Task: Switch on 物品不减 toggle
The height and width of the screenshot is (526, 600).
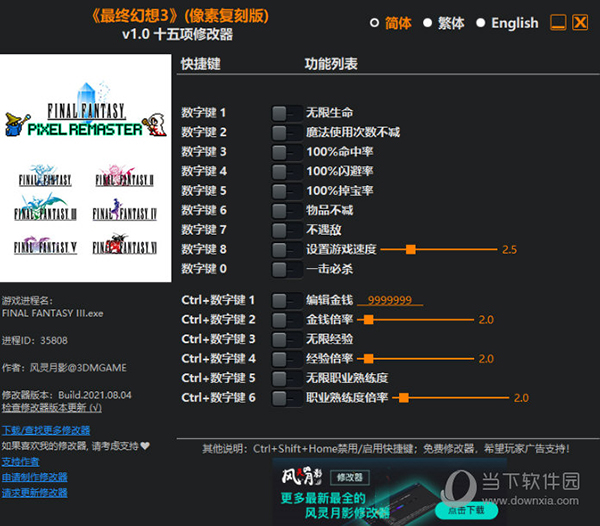Action: [x=287, y=211]
